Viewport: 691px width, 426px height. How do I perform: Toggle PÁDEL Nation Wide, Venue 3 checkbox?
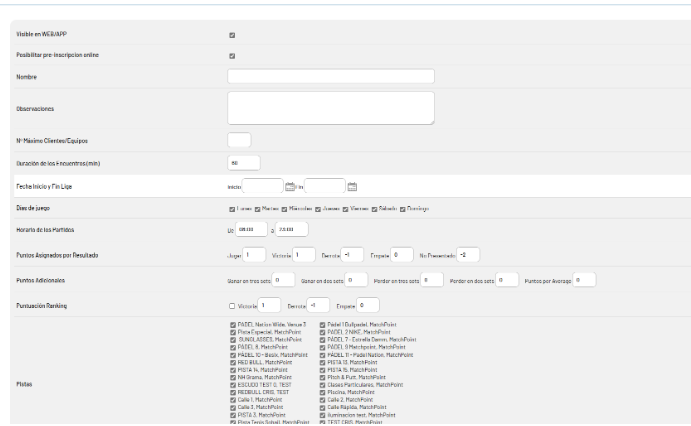[x=233, y=325]
